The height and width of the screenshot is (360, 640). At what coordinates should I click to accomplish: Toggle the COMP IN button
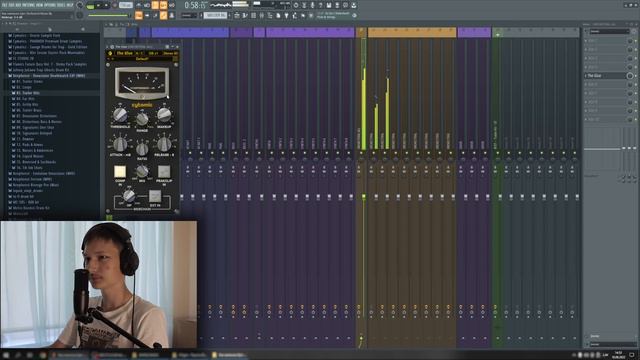click(x=120, y=171)
